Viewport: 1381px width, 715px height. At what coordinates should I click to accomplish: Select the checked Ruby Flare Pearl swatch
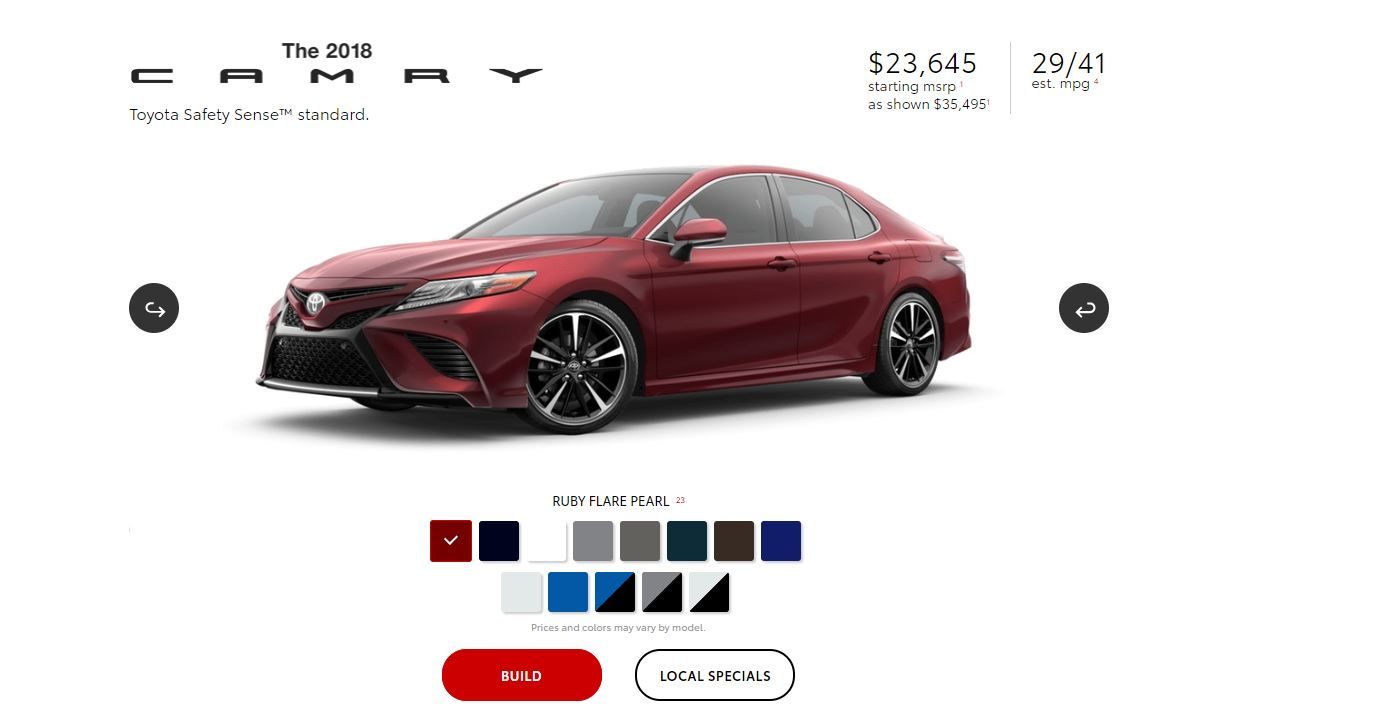pyautogui.click(x=451, y=541)
